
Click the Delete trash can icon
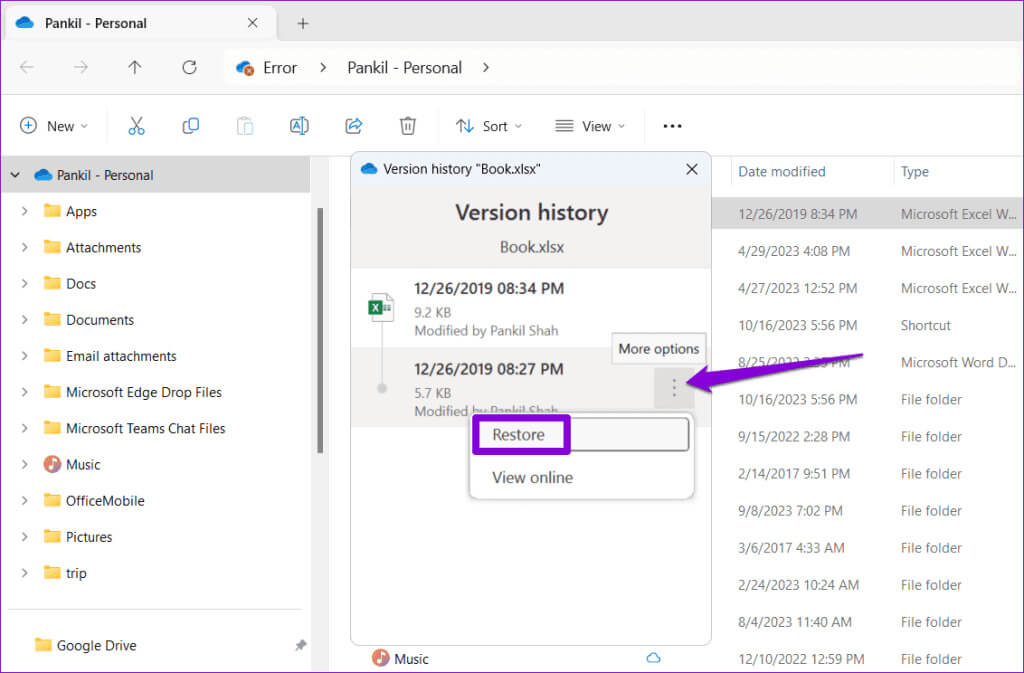click(407, 126)
